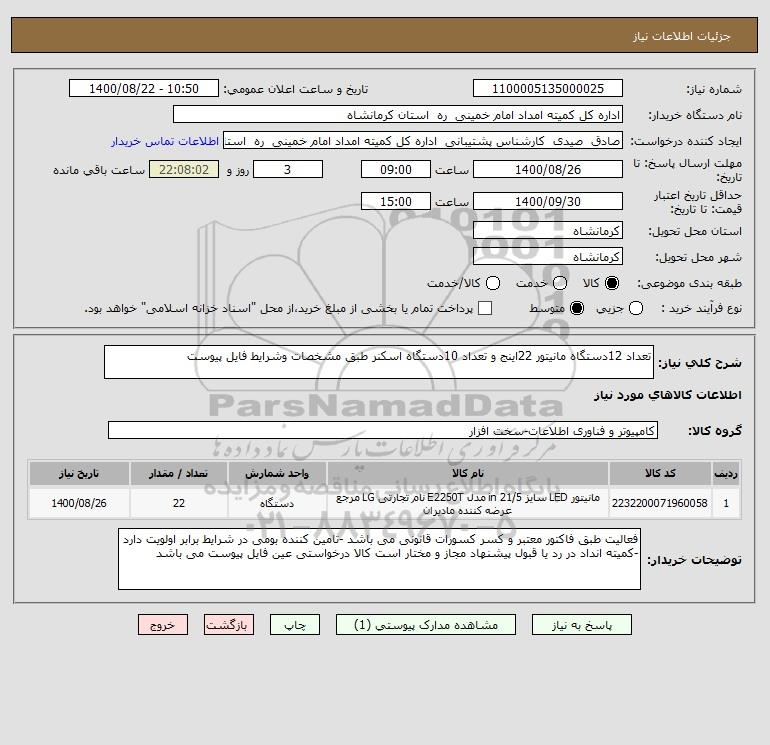Click the need date cell 1400/08/26

click(x=79, y=503)
